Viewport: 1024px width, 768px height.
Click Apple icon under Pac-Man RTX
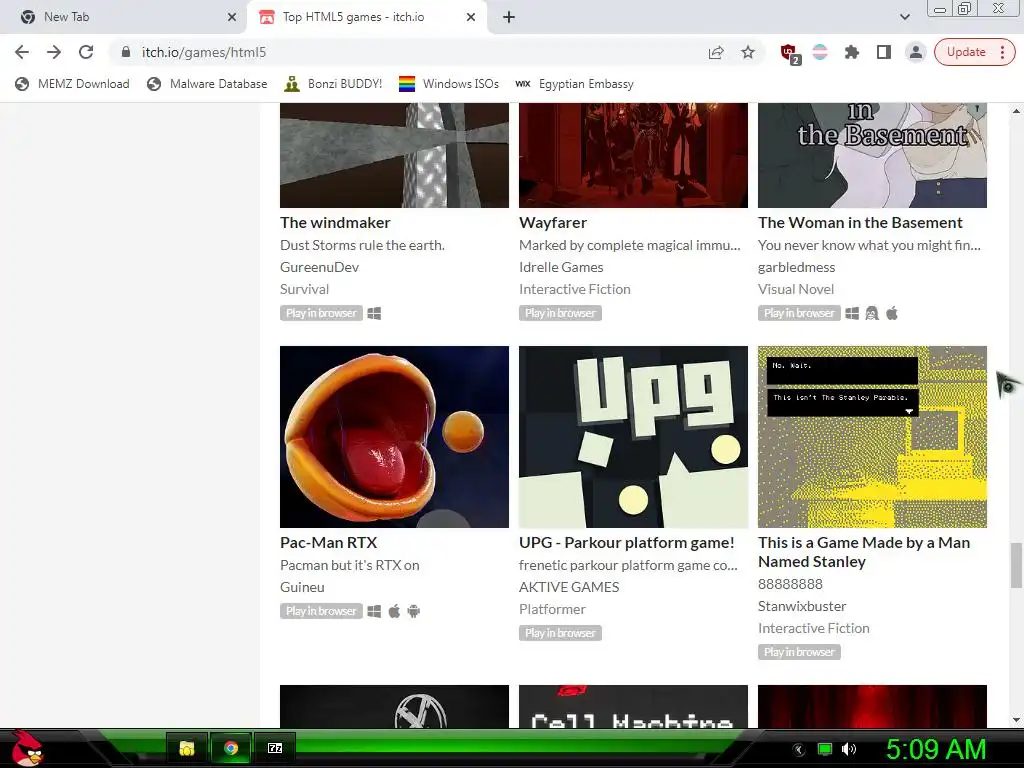coord(394,611)
